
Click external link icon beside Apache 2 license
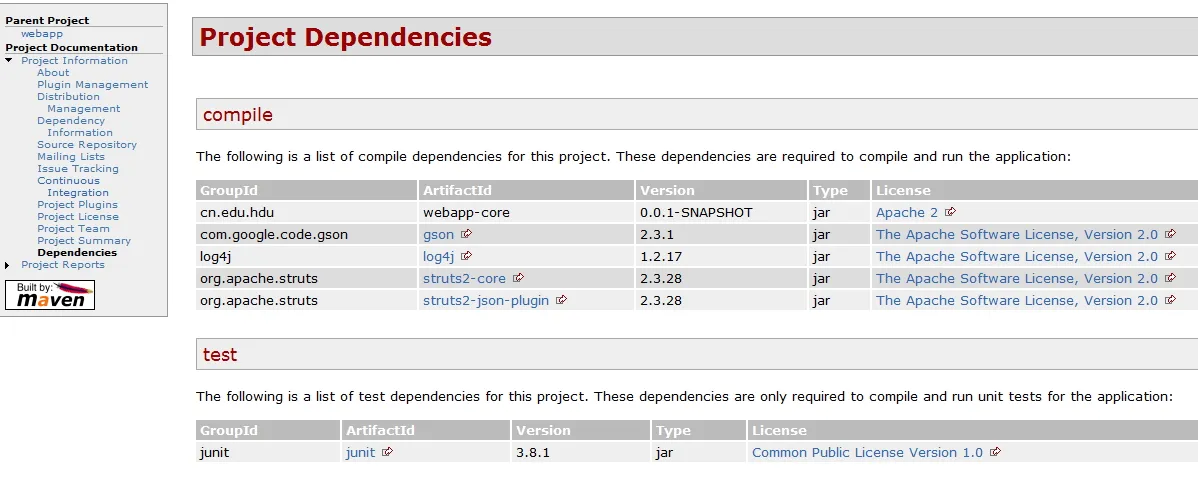pyautogui.click(x=951, y=212)
